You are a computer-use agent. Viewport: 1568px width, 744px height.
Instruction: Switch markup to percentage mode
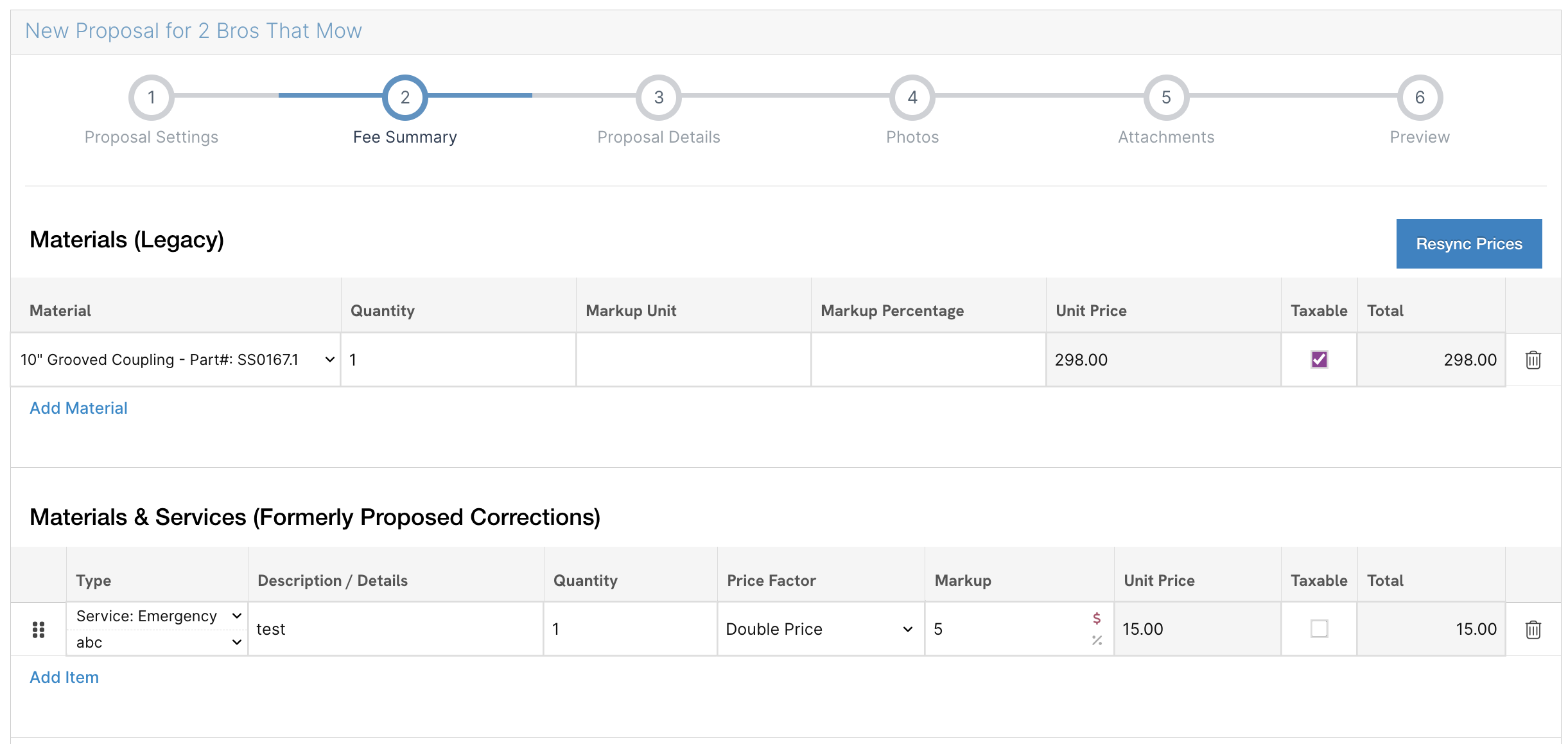pos(1097,640)
